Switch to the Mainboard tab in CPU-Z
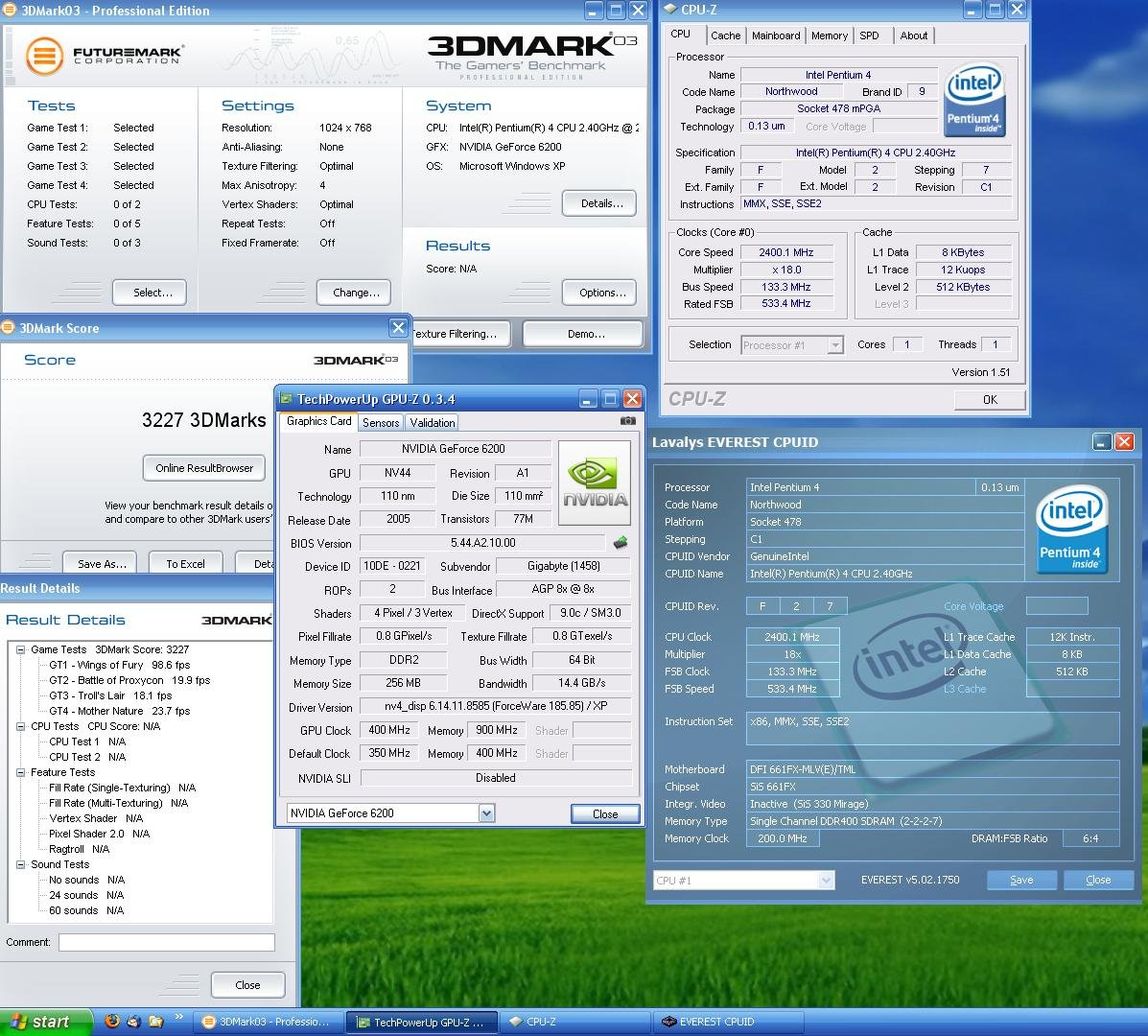 (x=775, y=35)
